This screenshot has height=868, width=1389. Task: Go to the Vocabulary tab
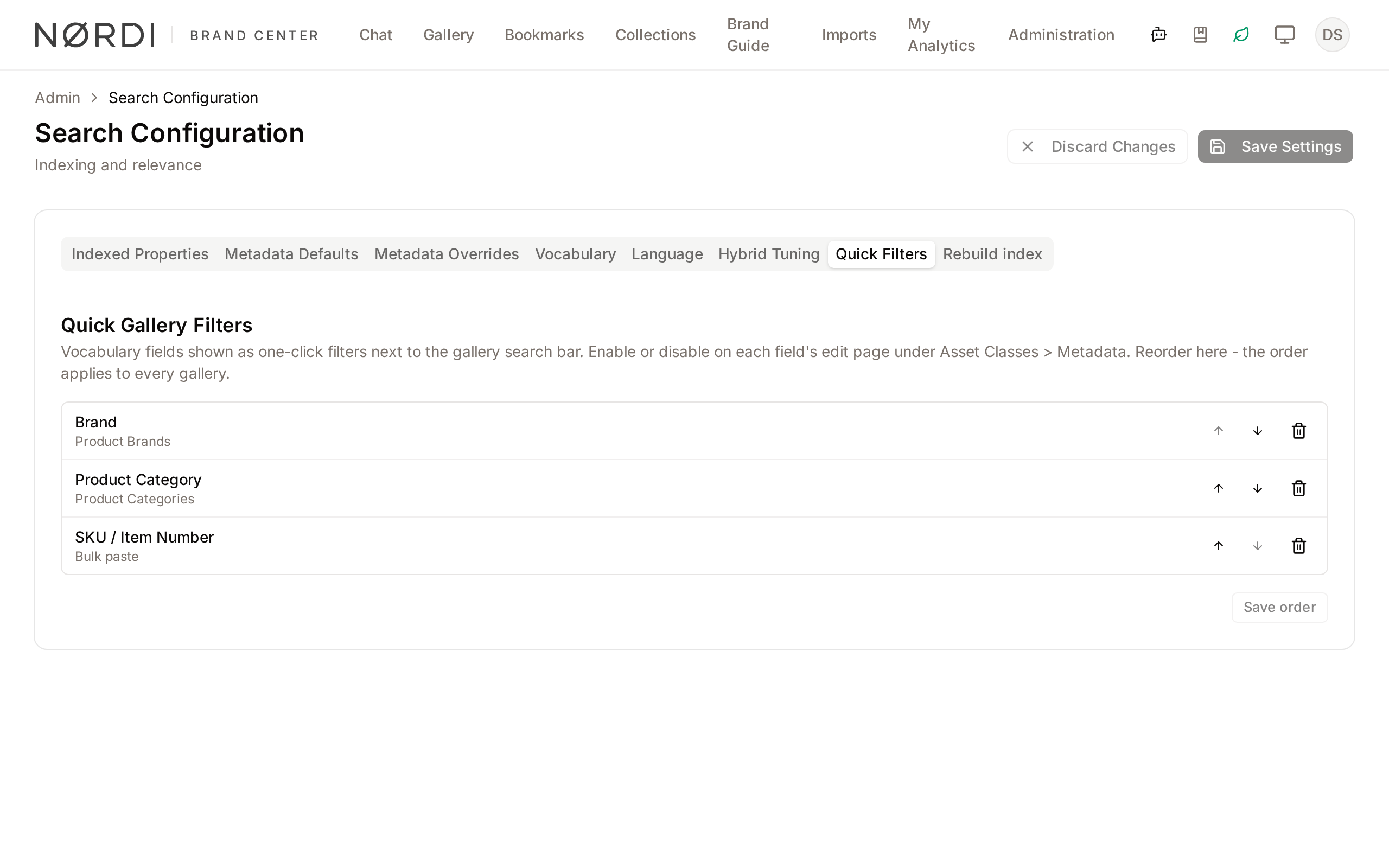575,254
